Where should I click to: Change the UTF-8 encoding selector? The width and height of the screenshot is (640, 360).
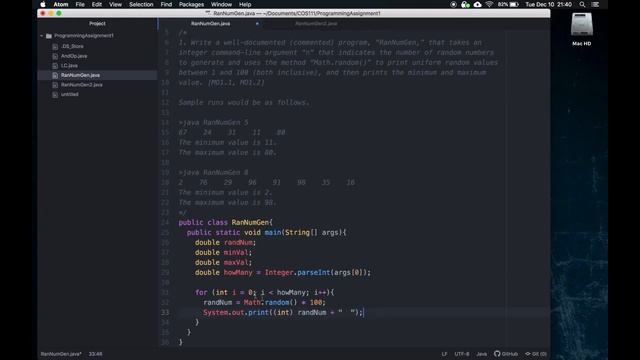tap(462, 354)
